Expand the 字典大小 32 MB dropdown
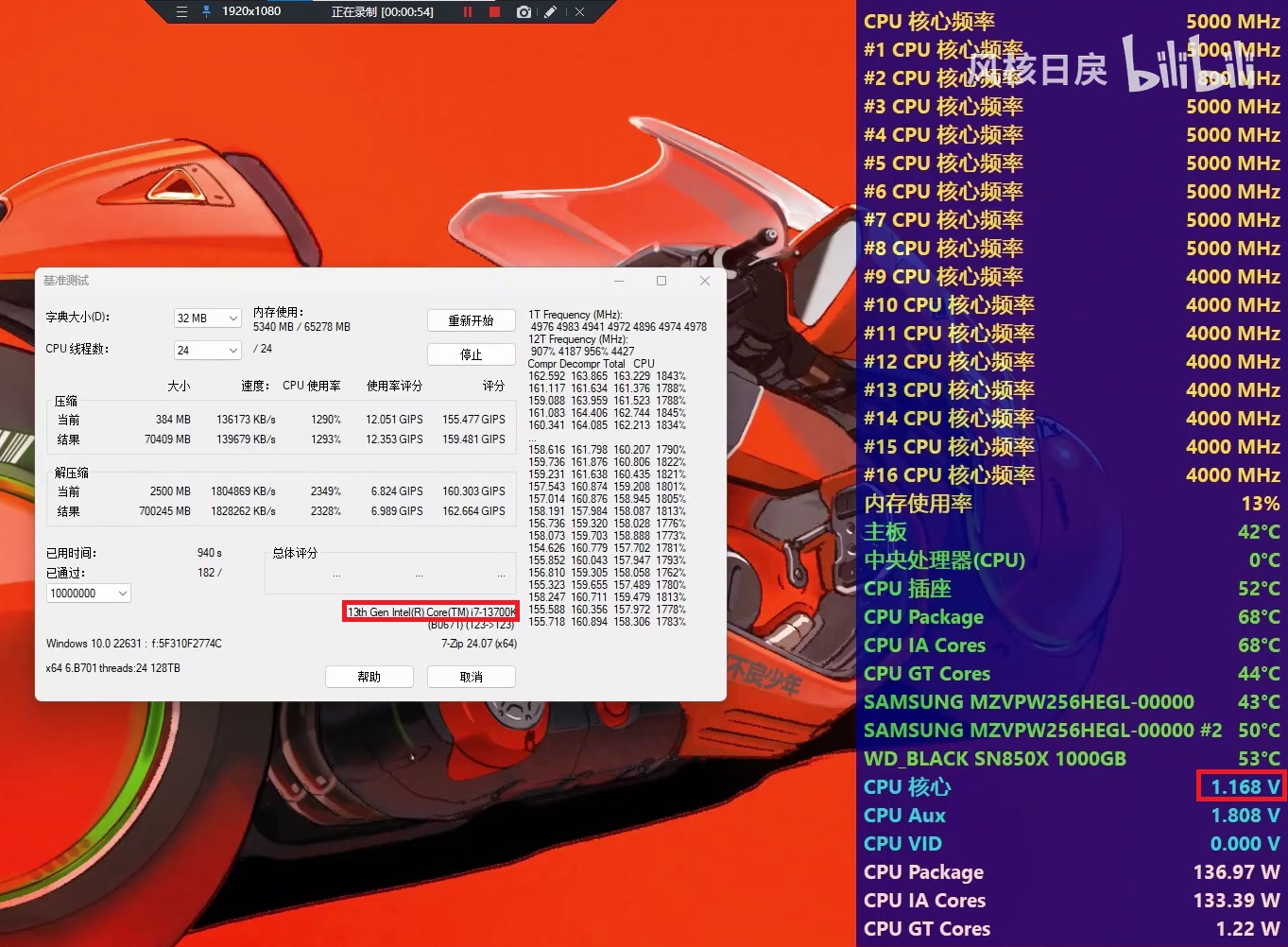The image size is (1288, 947). [207, 319]
